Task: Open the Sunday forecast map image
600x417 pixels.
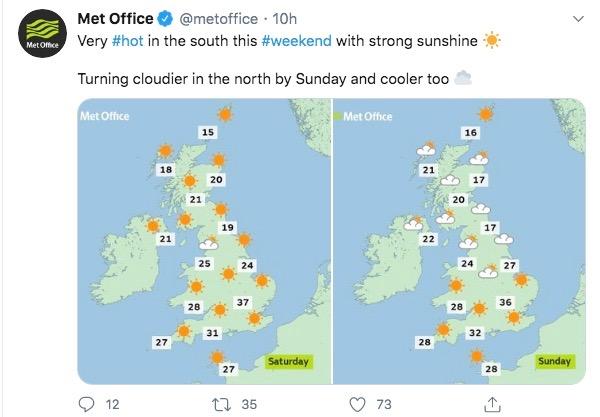Action: point(459,241)
